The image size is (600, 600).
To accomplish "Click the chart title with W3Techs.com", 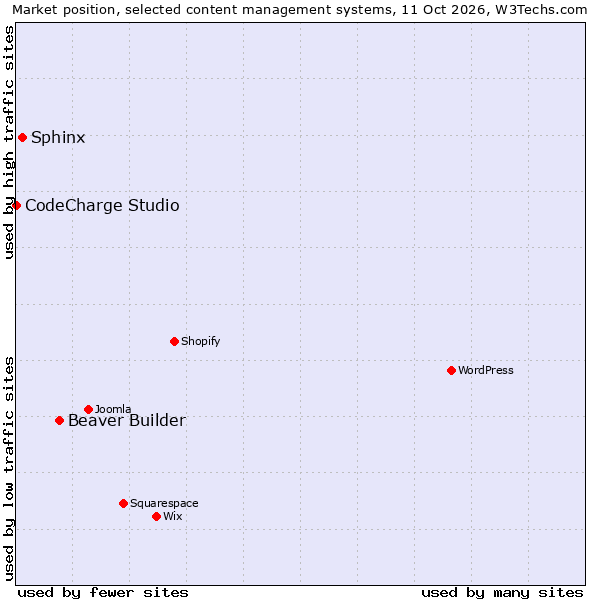I will (300, 9).
